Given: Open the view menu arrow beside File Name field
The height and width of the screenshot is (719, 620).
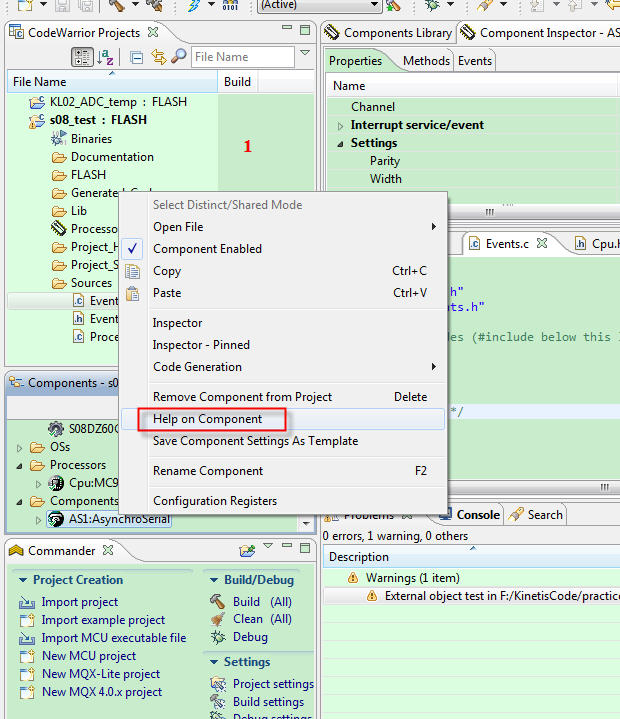Looking at the screenshot, I should coord(305,53).
